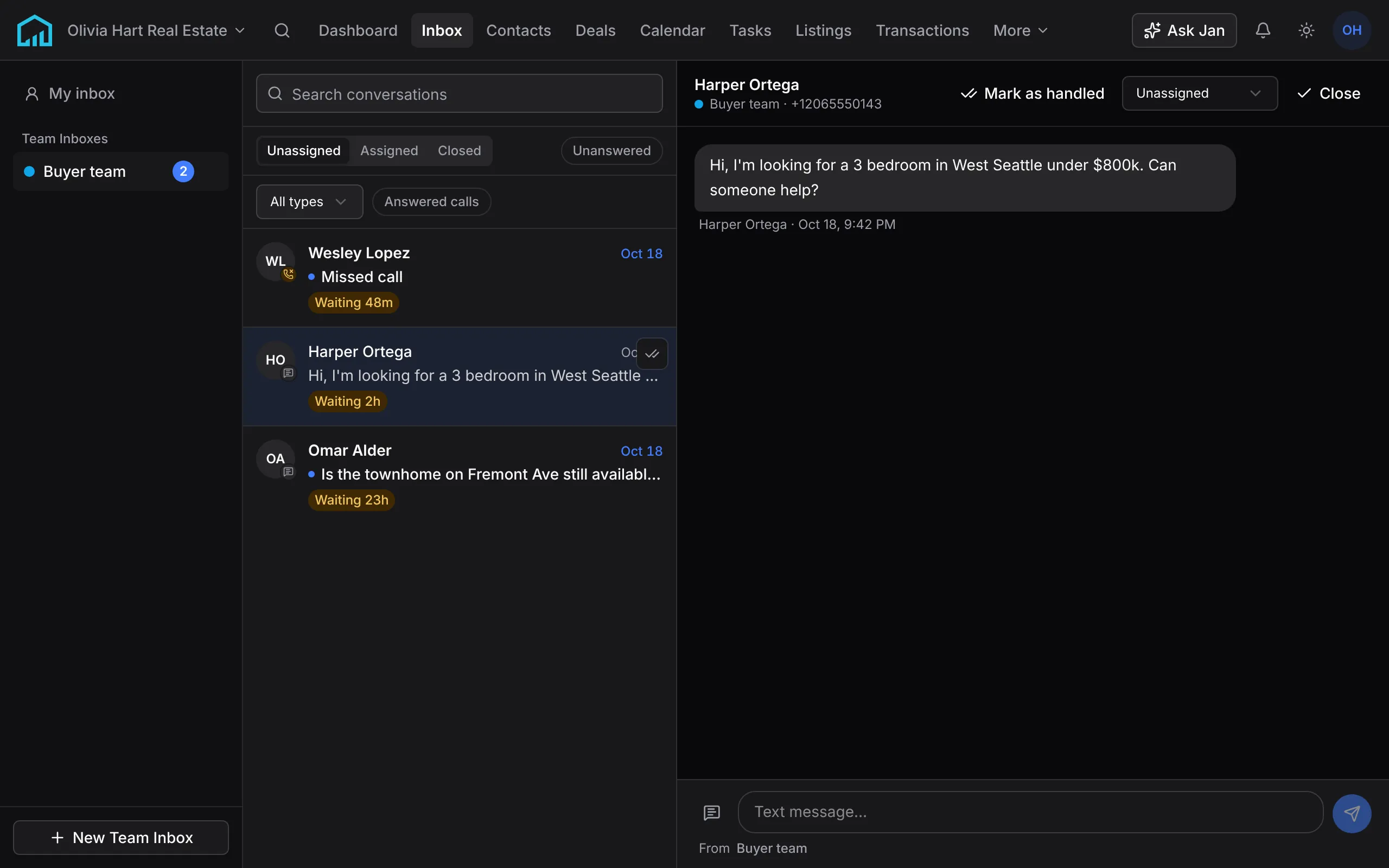Toggle the Unanswered filter chip
This screenshot has width=1389, height=868.
tap(611, 150)
